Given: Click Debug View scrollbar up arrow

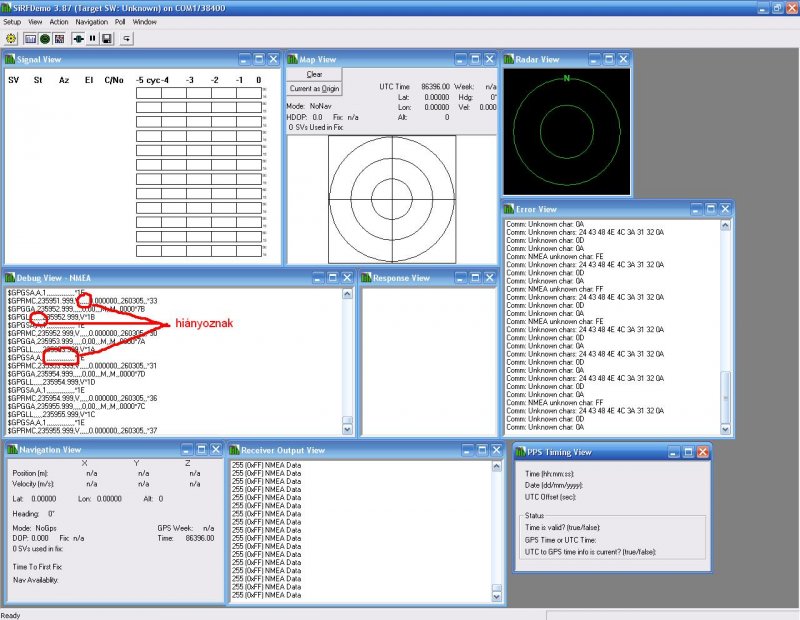Looking at the screenshot, I should point(347,294).
